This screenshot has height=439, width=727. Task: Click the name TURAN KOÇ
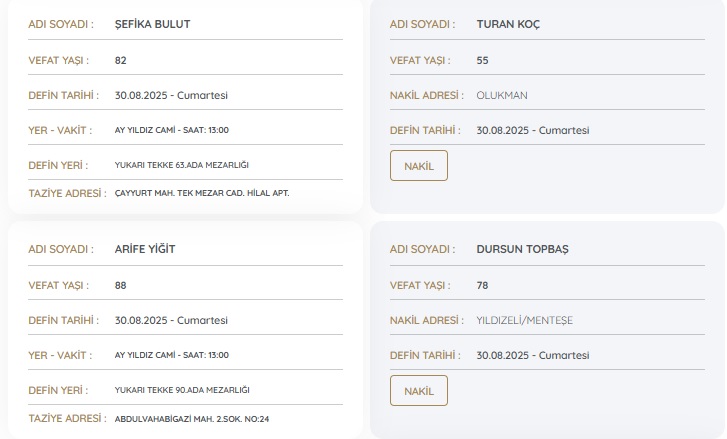508,24
